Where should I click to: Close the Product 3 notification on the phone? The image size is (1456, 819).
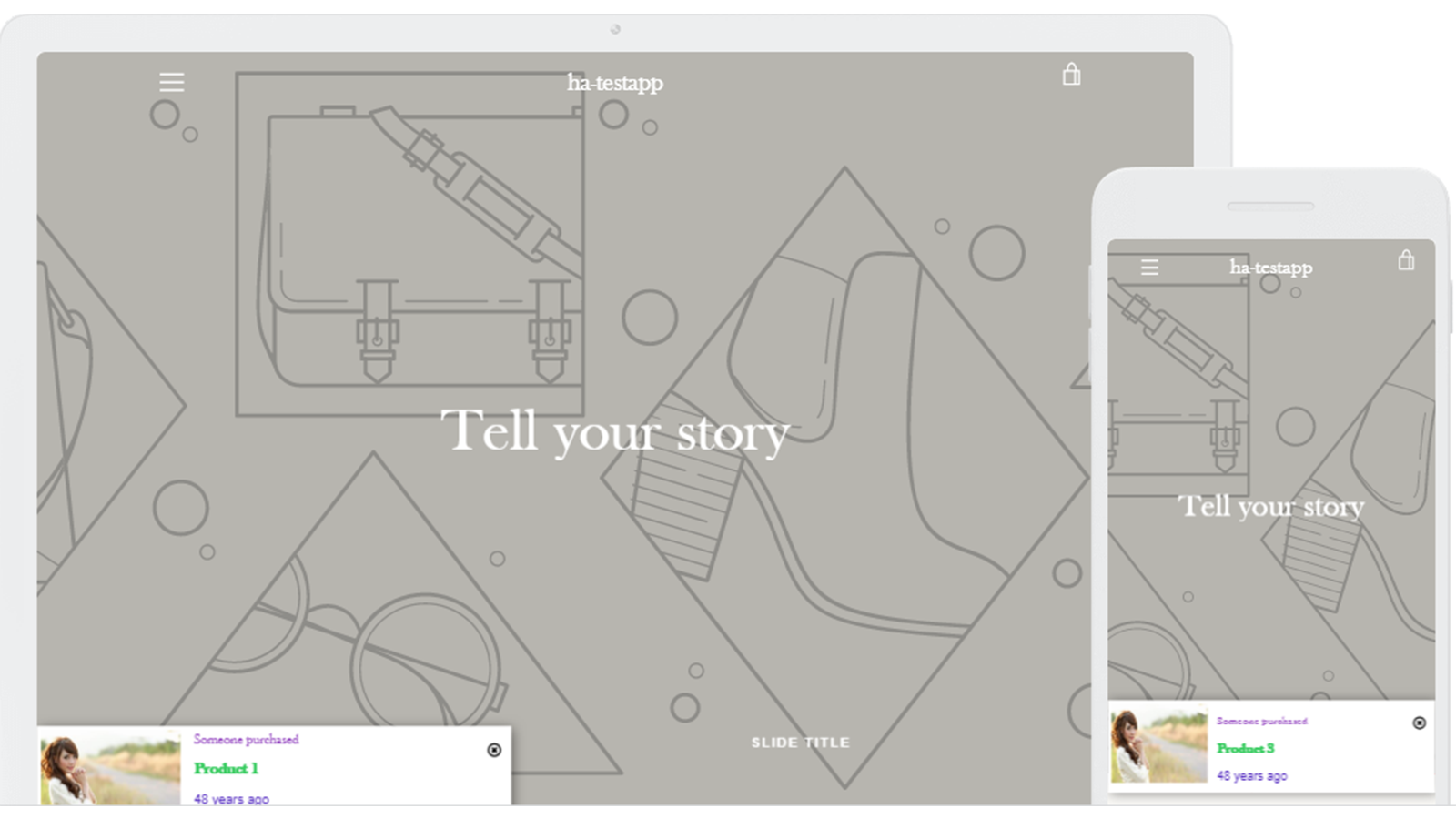[1419, 723]
